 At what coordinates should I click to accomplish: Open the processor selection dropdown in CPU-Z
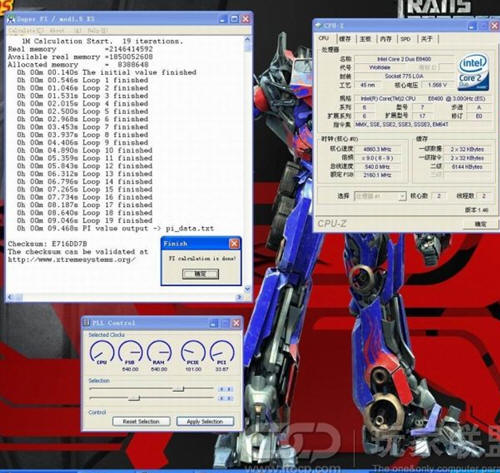(380, 196)
